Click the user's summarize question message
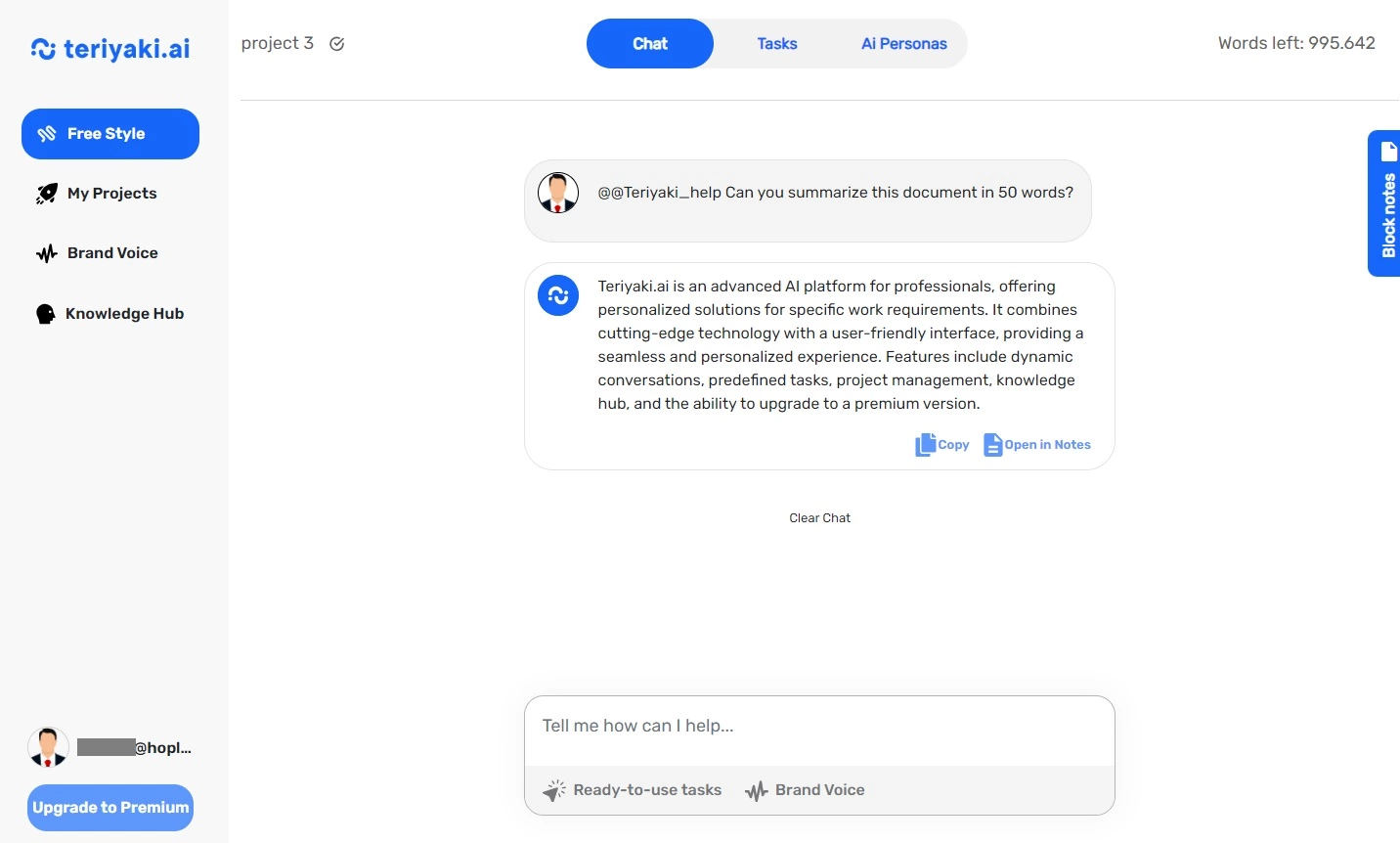The height and width of the screenshot is (843, 1400). click(836, 193)
